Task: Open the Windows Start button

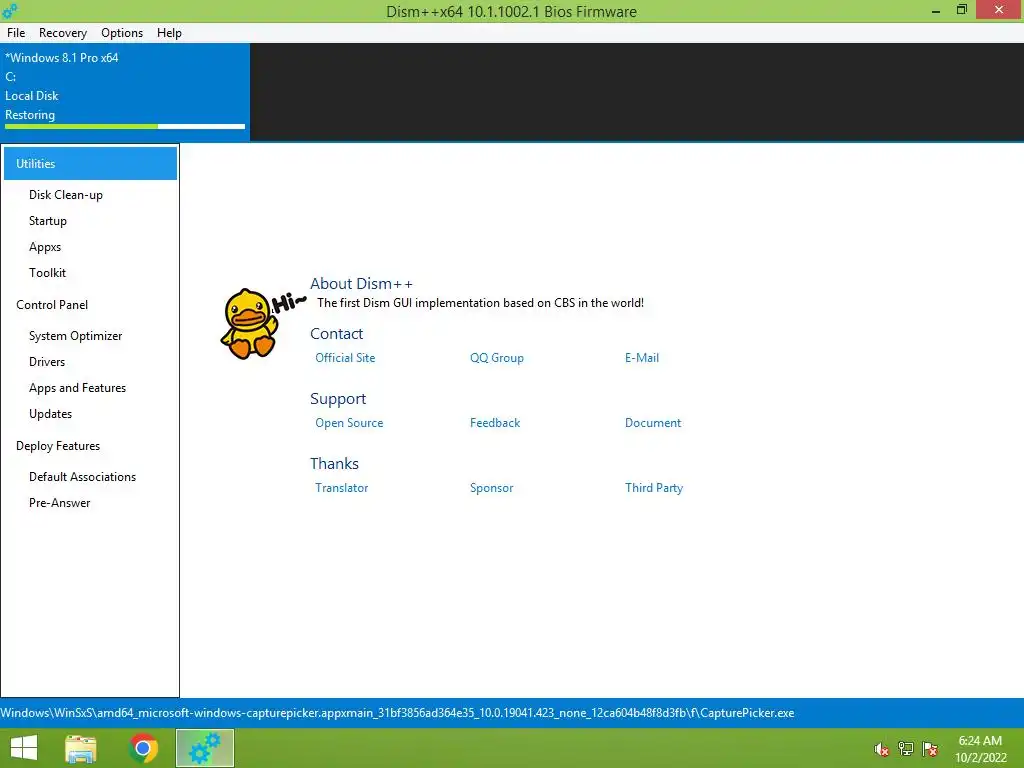Action: pos(24,748)
